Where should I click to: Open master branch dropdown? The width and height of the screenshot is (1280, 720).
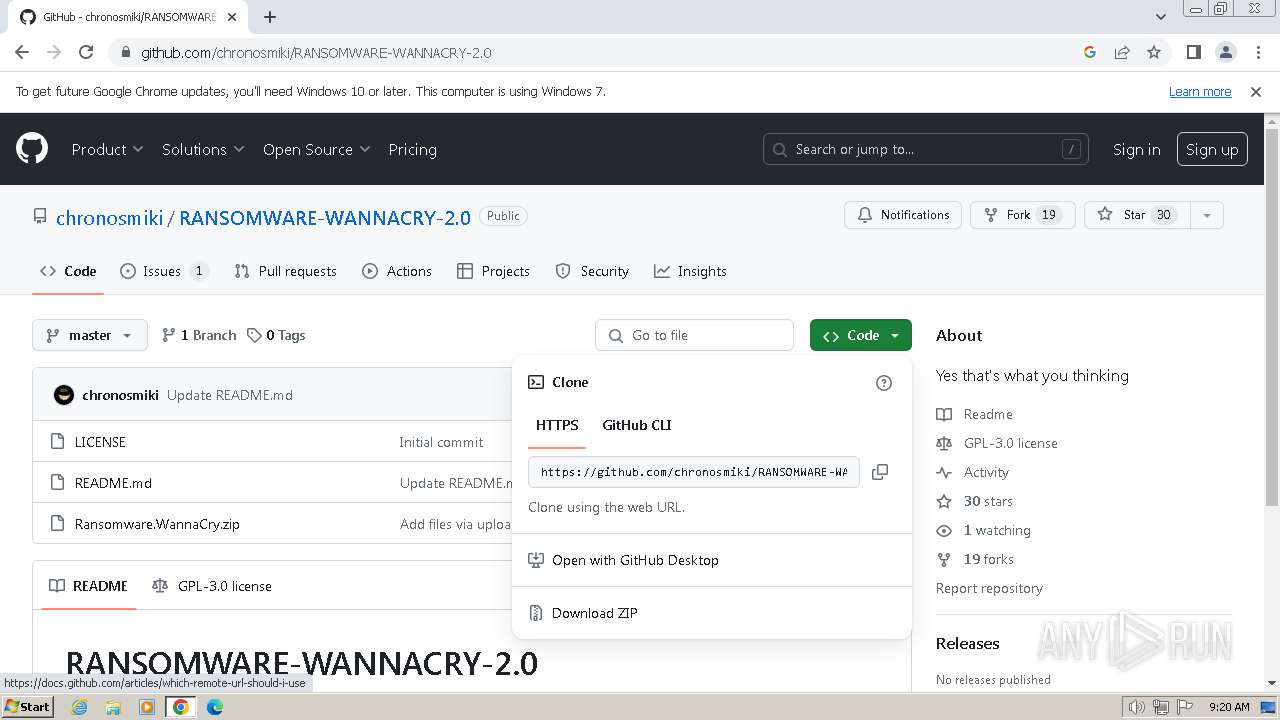(x=90, y=335)
